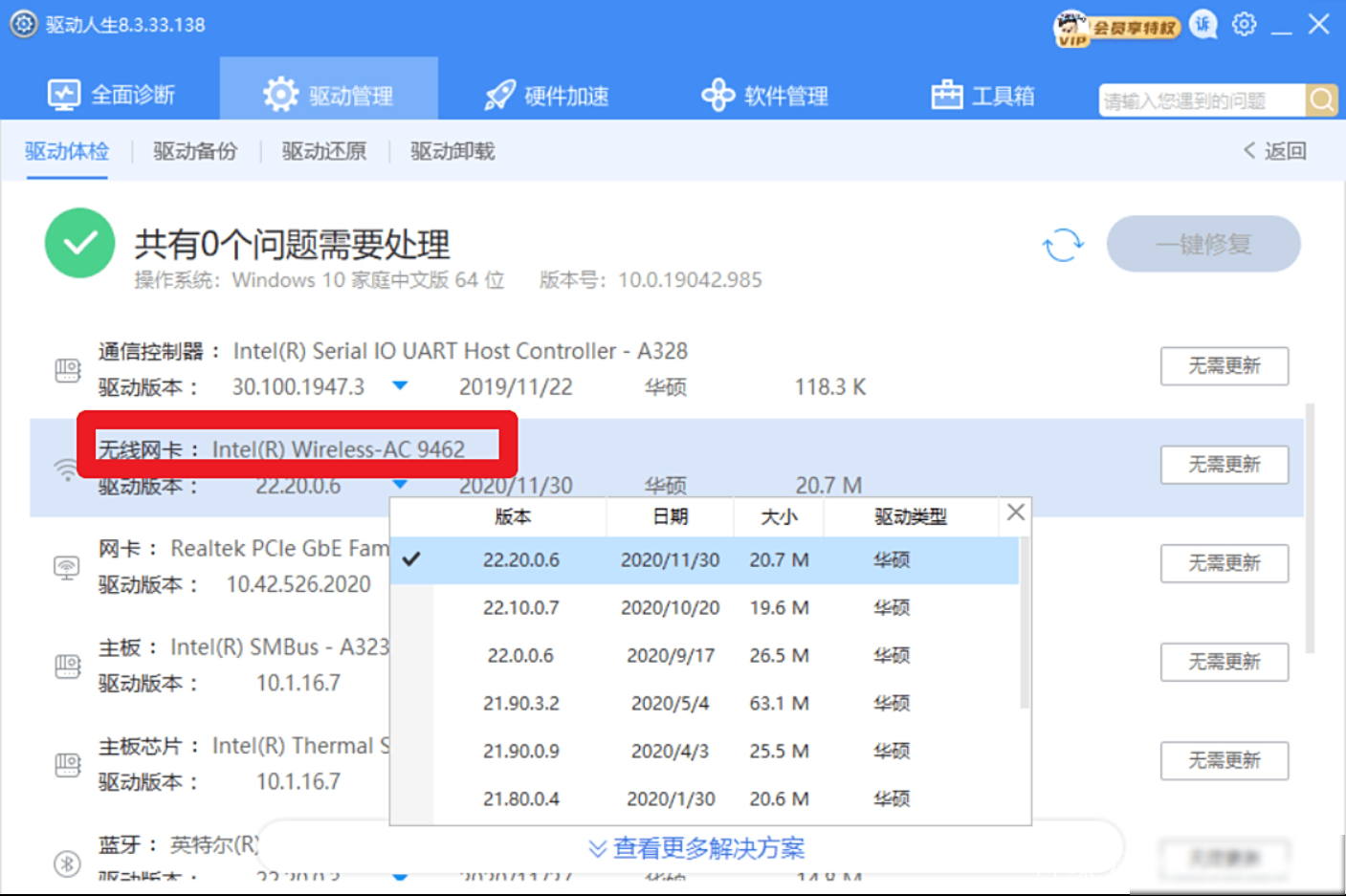Click the 63.1 M size cell
1346x896 pixels.
point(779,704)
